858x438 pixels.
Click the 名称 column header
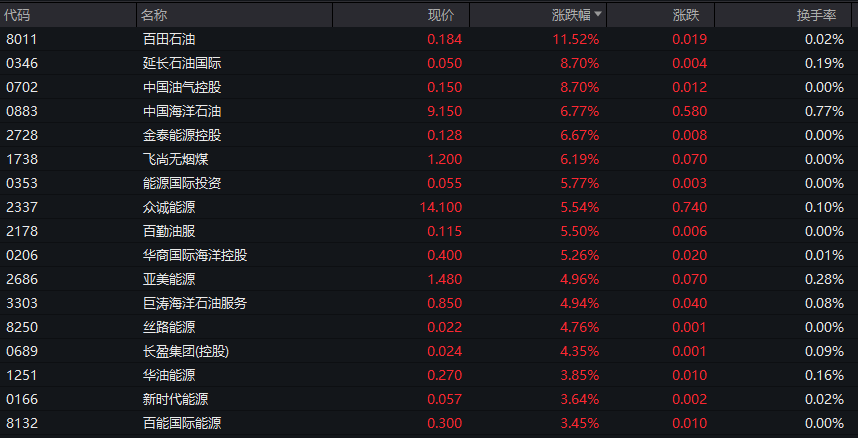click(x=154, y=15)
